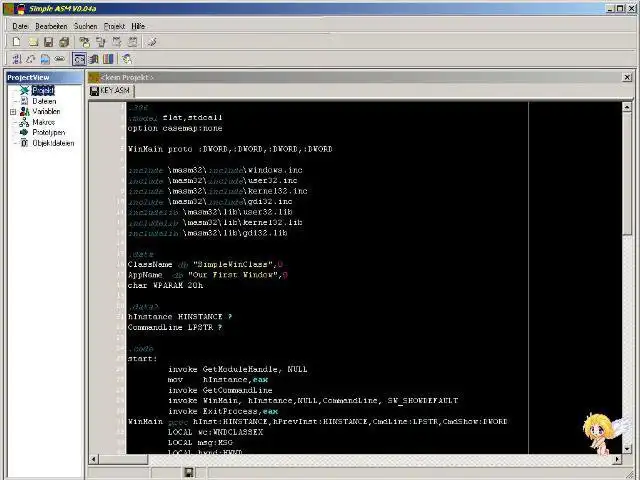Click the disk icon in the bottom status bar
Screen dimensions: 640x480
189,472
